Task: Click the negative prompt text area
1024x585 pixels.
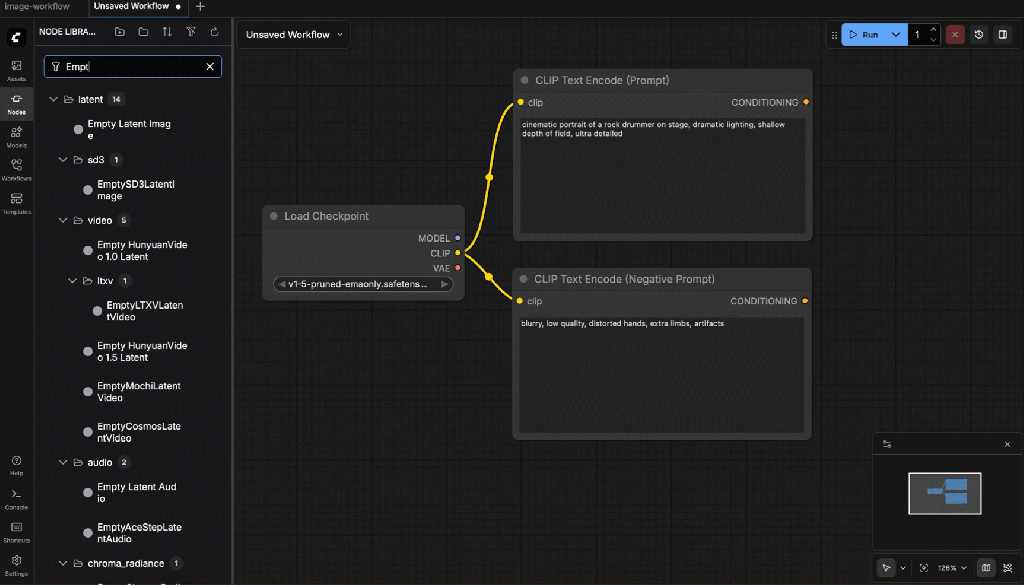Action: pos(661,375)
